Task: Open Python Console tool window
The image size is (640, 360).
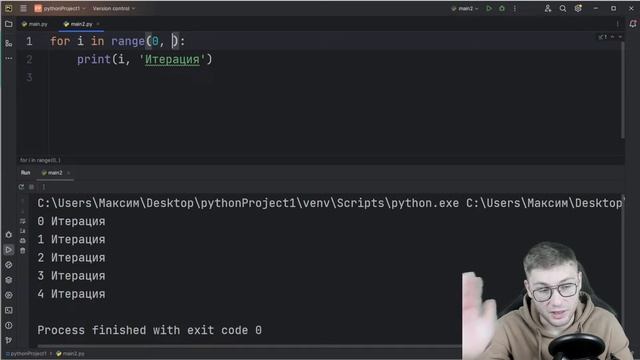Action: click(x=9, y=265)
